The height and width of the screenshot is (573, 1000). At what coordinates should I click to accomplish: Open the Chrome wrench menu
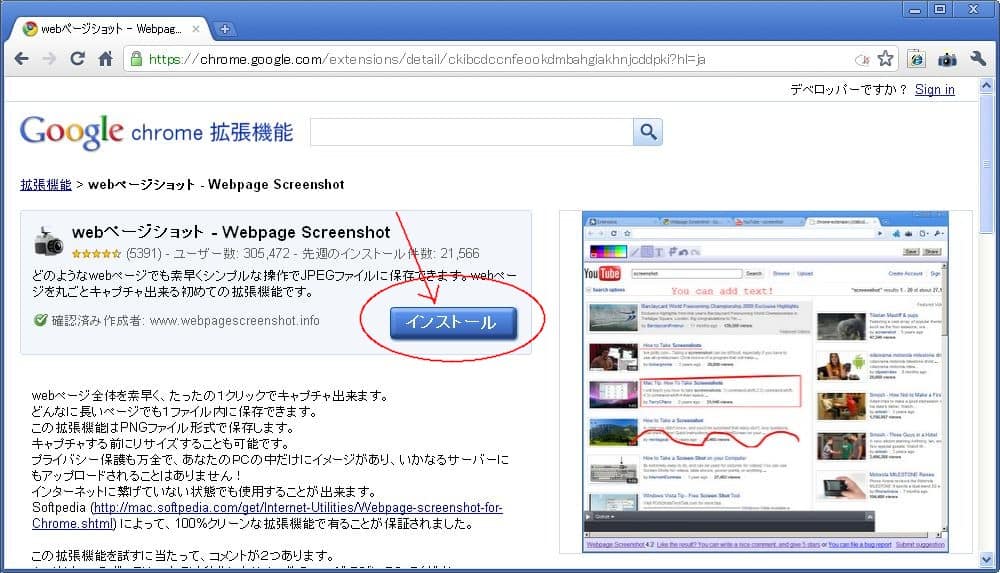(977, 59)
